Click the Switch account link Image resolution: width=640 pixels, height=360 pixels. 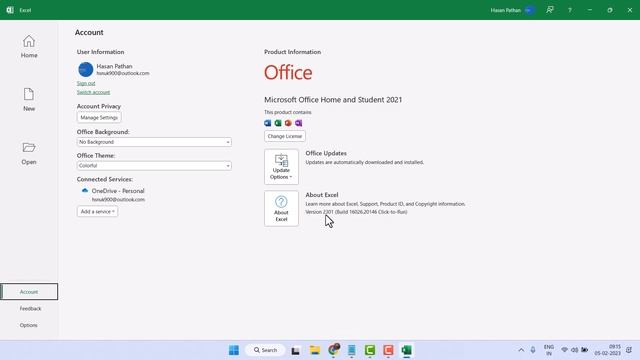93,92
